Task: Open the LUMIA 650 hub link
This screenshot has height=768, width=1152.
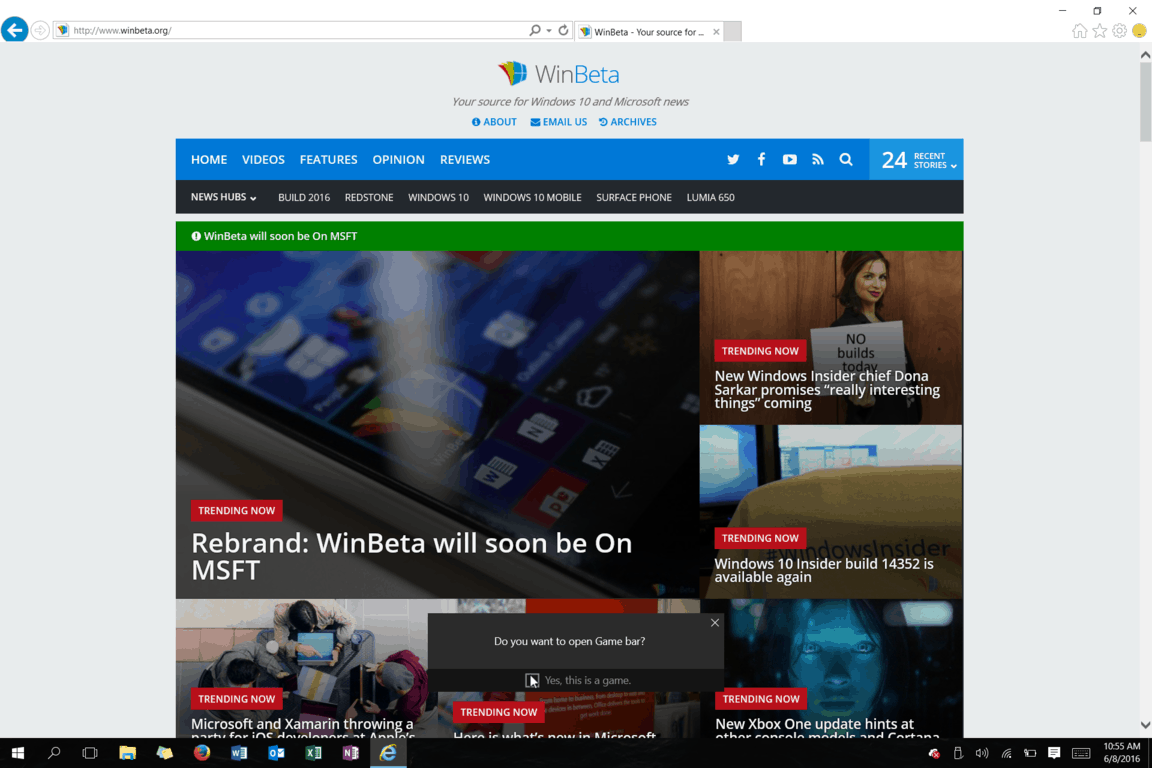Action: tap(710, 198)
